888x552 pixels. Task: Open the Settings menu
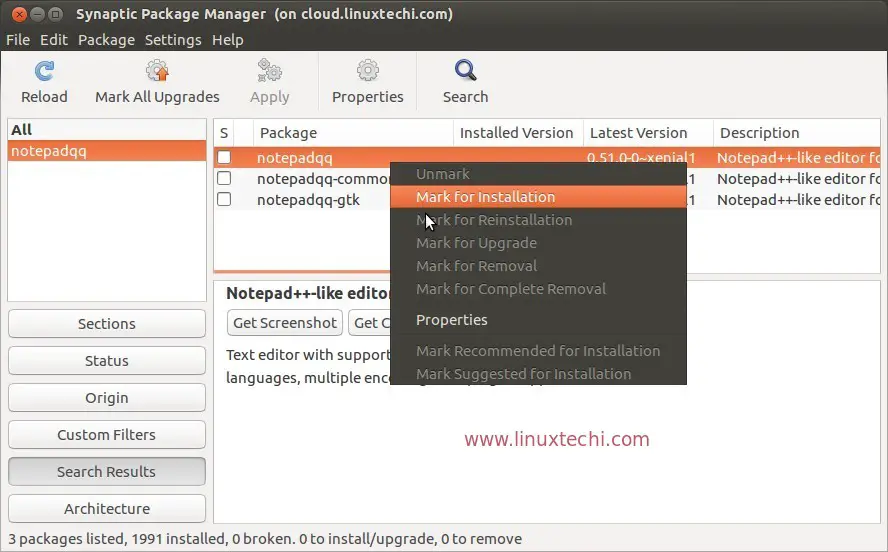coord(173,40)
